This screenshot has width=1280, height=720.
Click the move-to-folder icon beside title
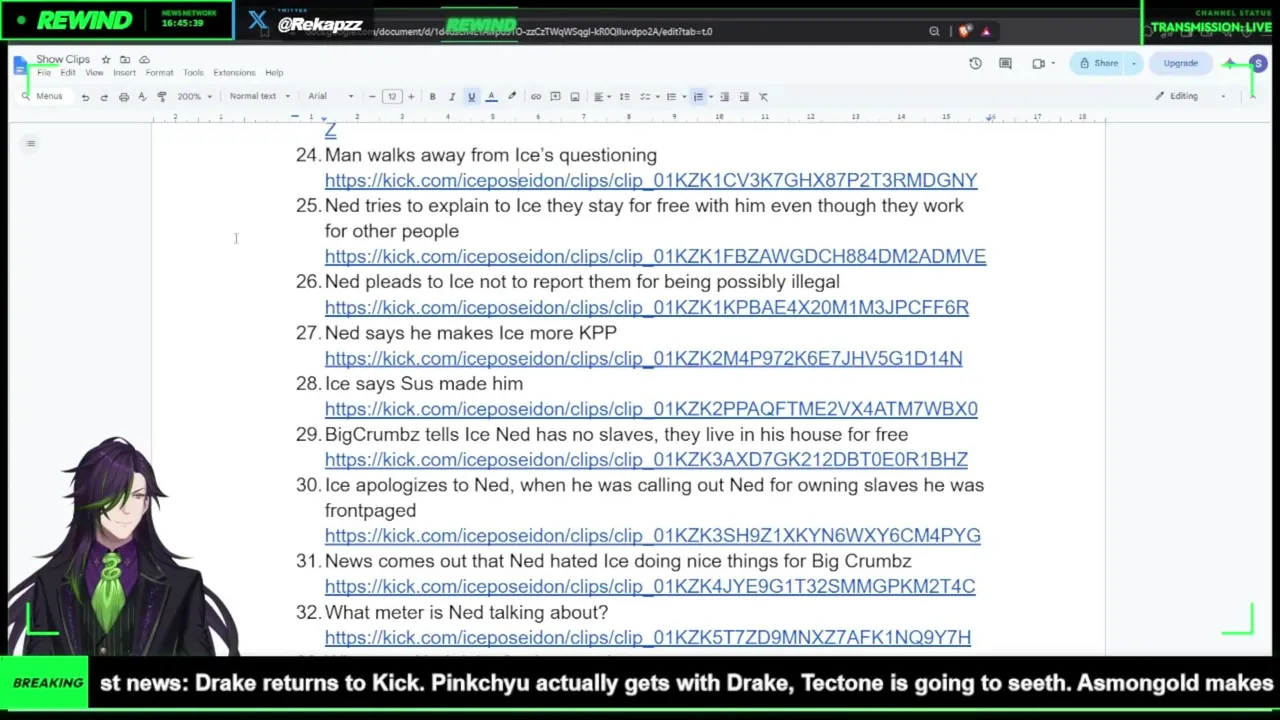click(125, 60)
